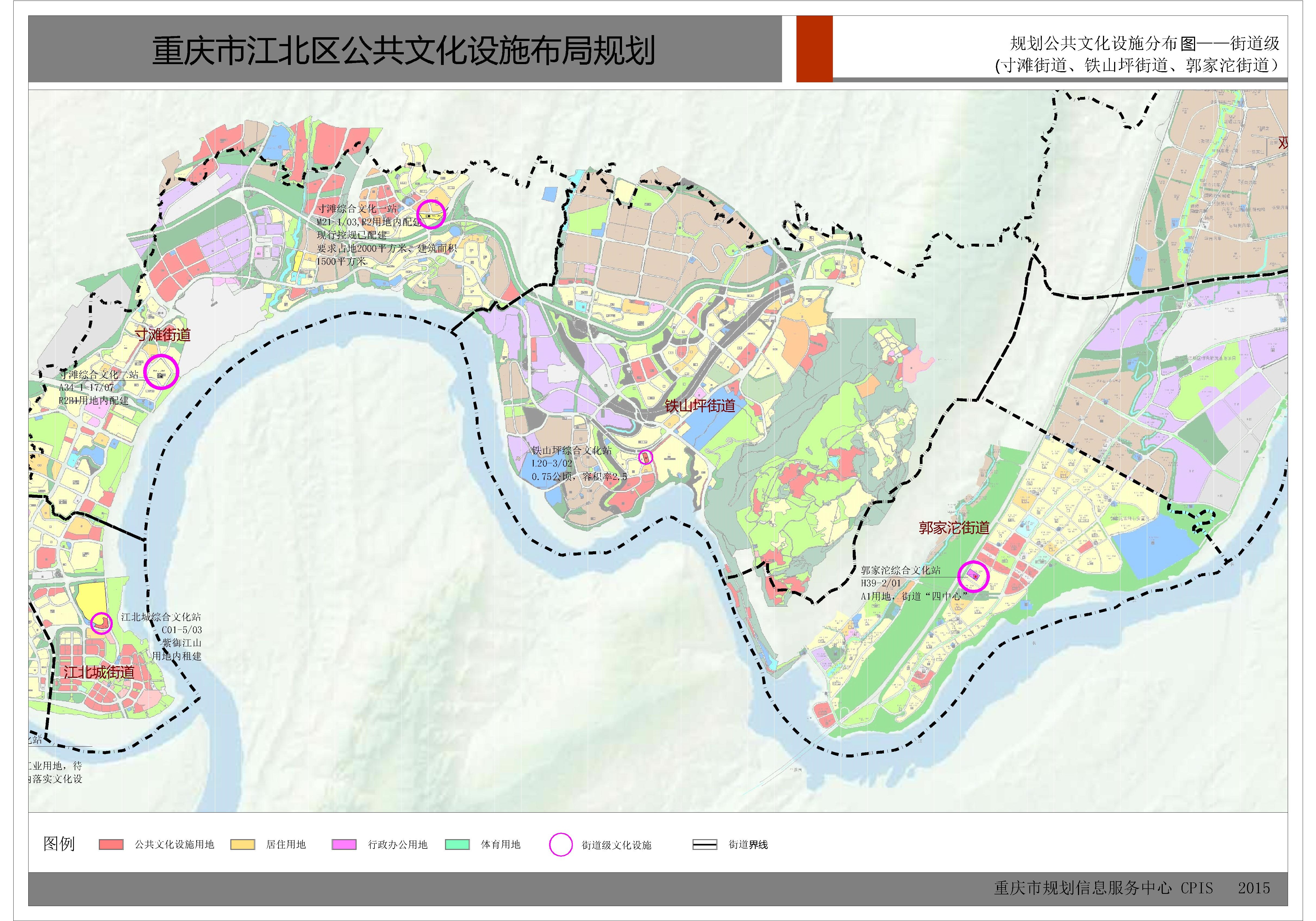This screenshot has height=921, width=1316.
Task: Click the 重庆市规划信息服务中心 footer text
Action: coord(1083,888)
